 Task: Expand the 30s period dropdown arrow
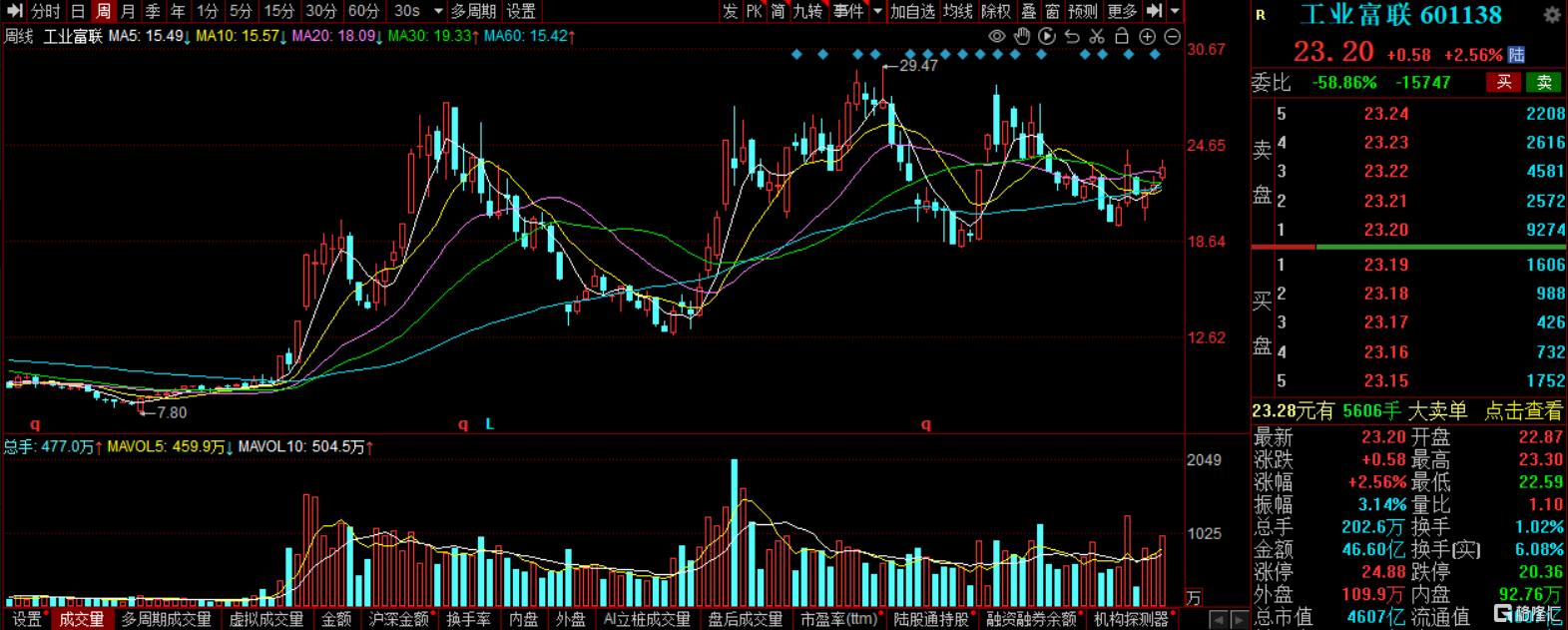437,12
